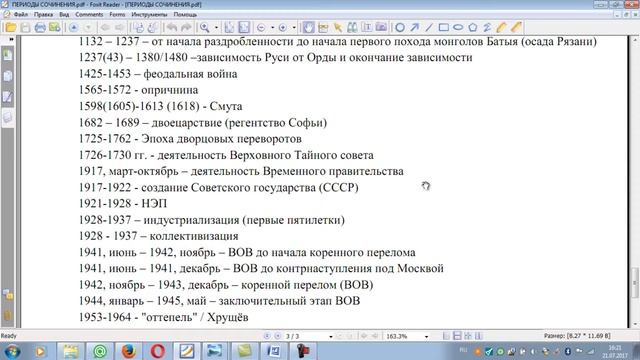Screen dimensions: 640x360
Task: Open the Файл menu
Action: point(21,14)
